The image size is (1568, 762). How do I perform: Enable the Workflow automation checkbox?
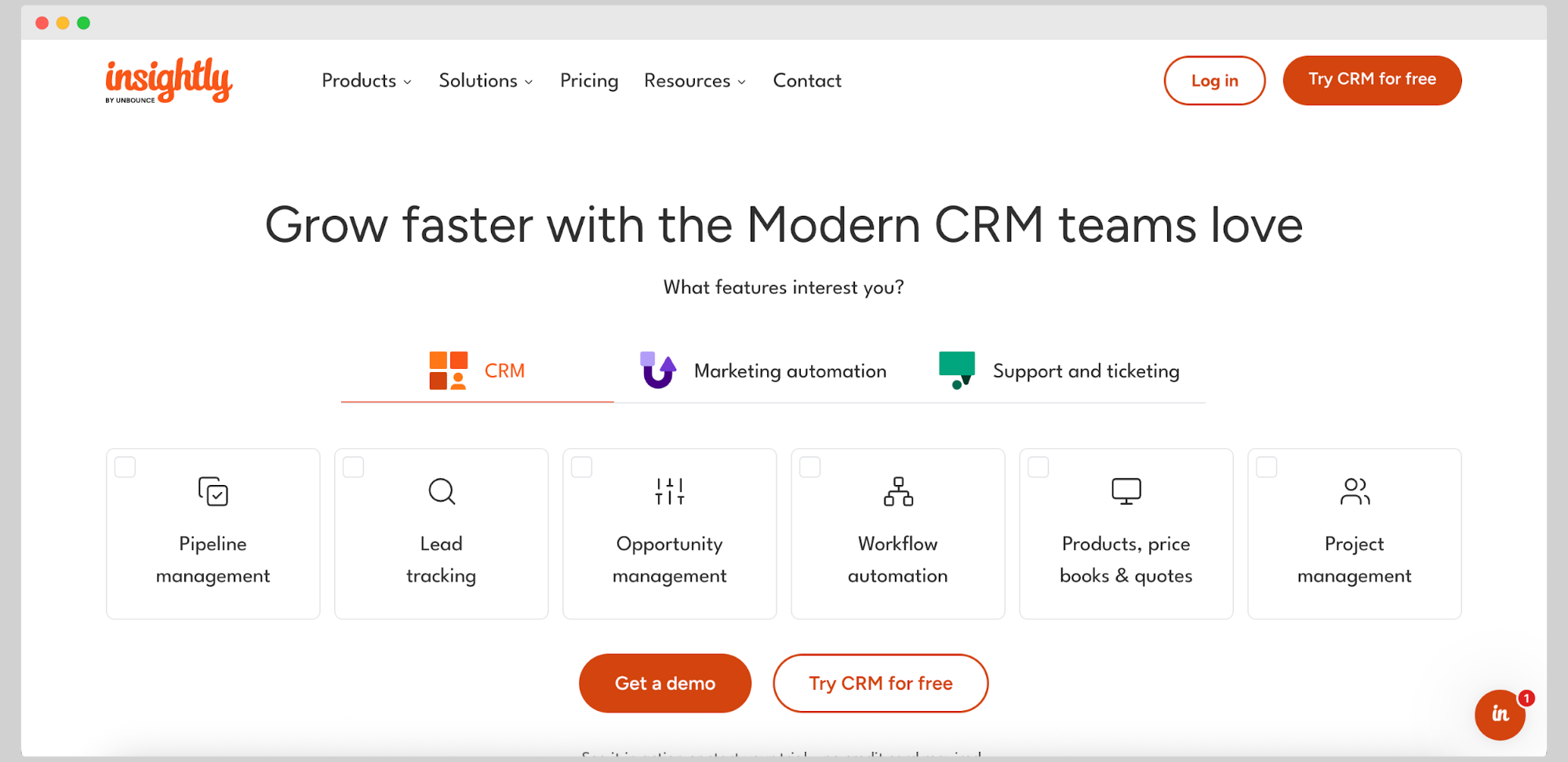click(810, 467)
